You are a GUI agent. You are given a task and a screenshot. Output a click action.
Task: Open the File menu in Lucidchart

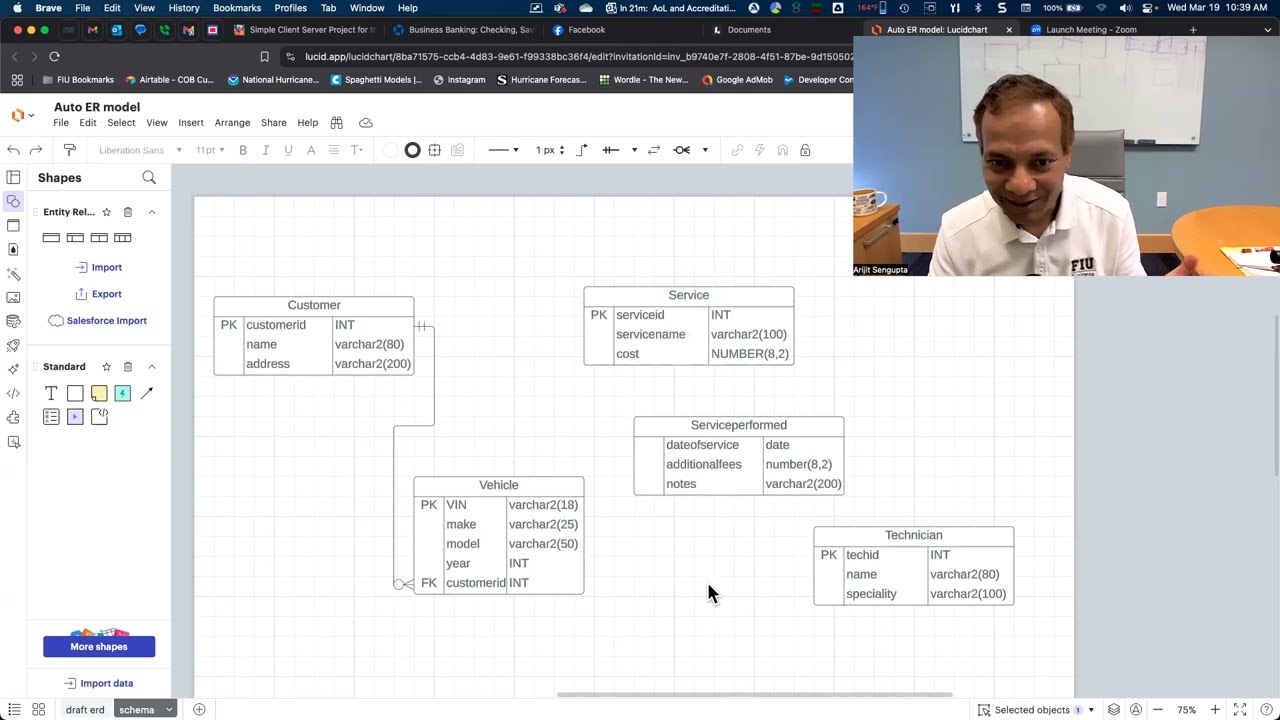coord(61,123)
